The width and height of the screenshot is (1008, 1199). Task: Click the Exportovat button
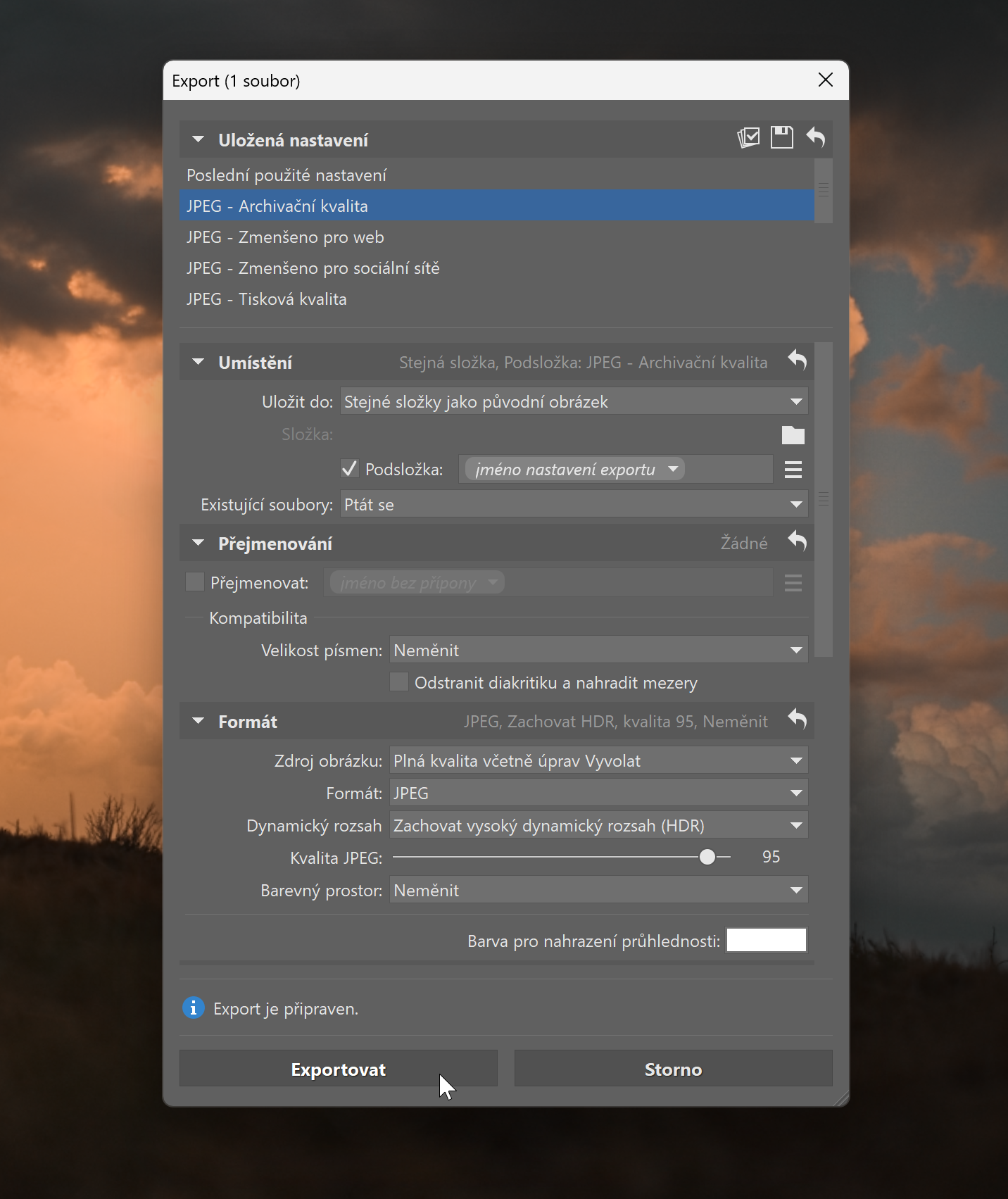[338, 1069]
